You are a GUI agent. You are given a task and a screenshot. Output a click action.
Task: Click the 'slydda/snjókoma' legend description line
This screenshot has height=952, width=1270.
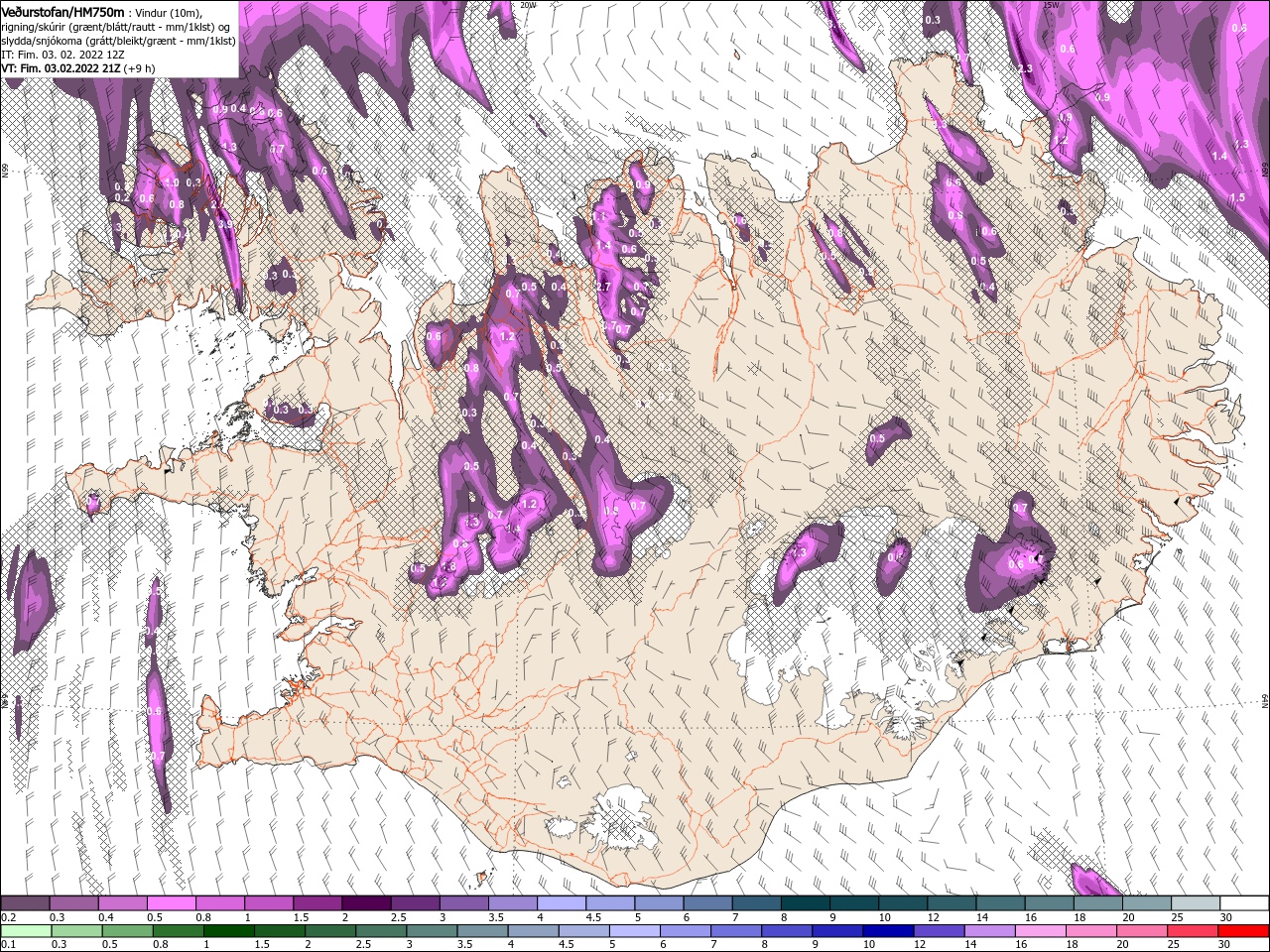116,41
